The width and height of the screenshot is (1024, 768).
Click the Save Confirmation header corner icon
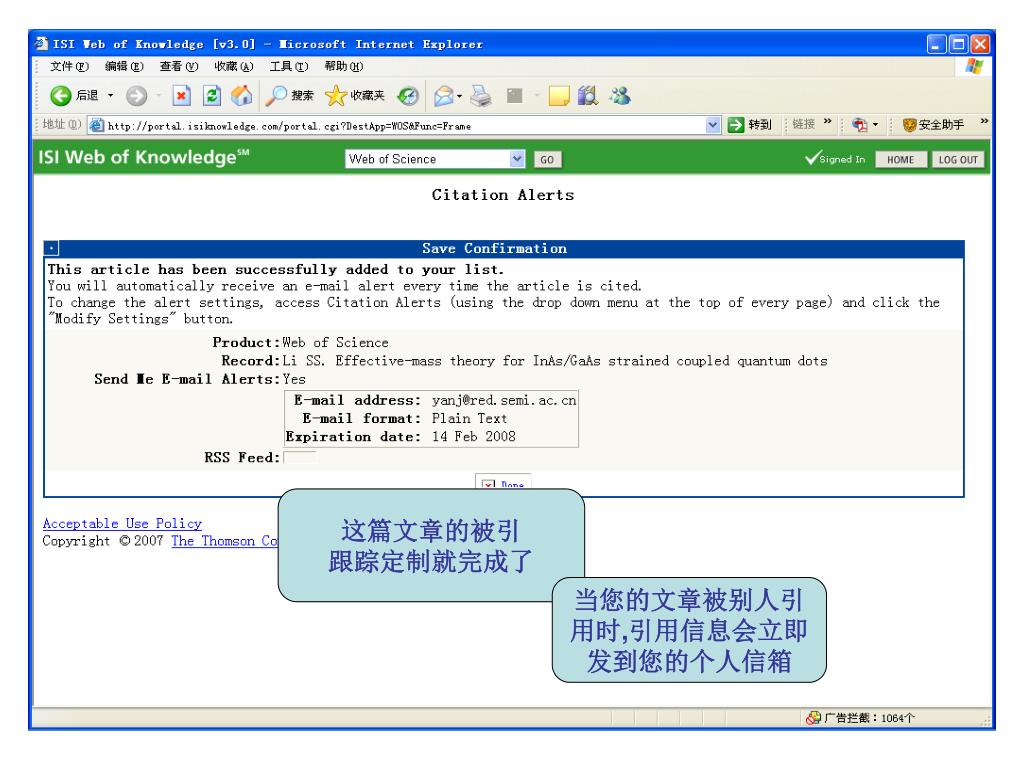point(51,248)
